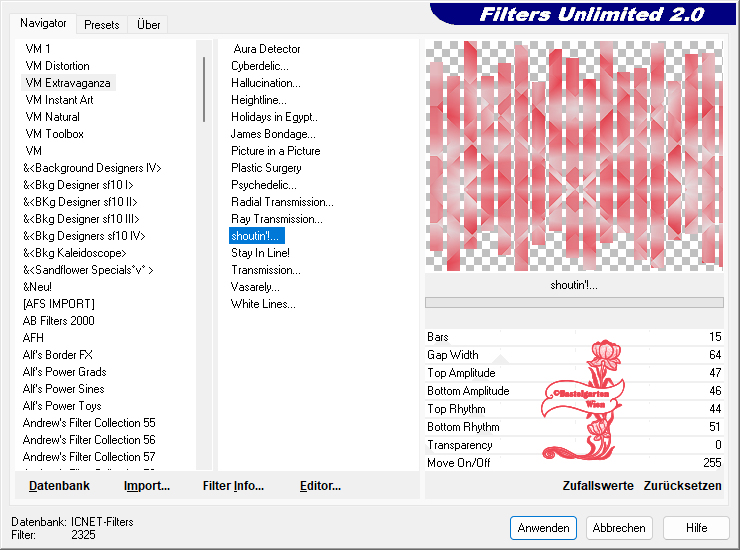Viewport: 740px width, 550px height.
Task: Switch to the Navigator tab
Action: [x=43, y=23]
